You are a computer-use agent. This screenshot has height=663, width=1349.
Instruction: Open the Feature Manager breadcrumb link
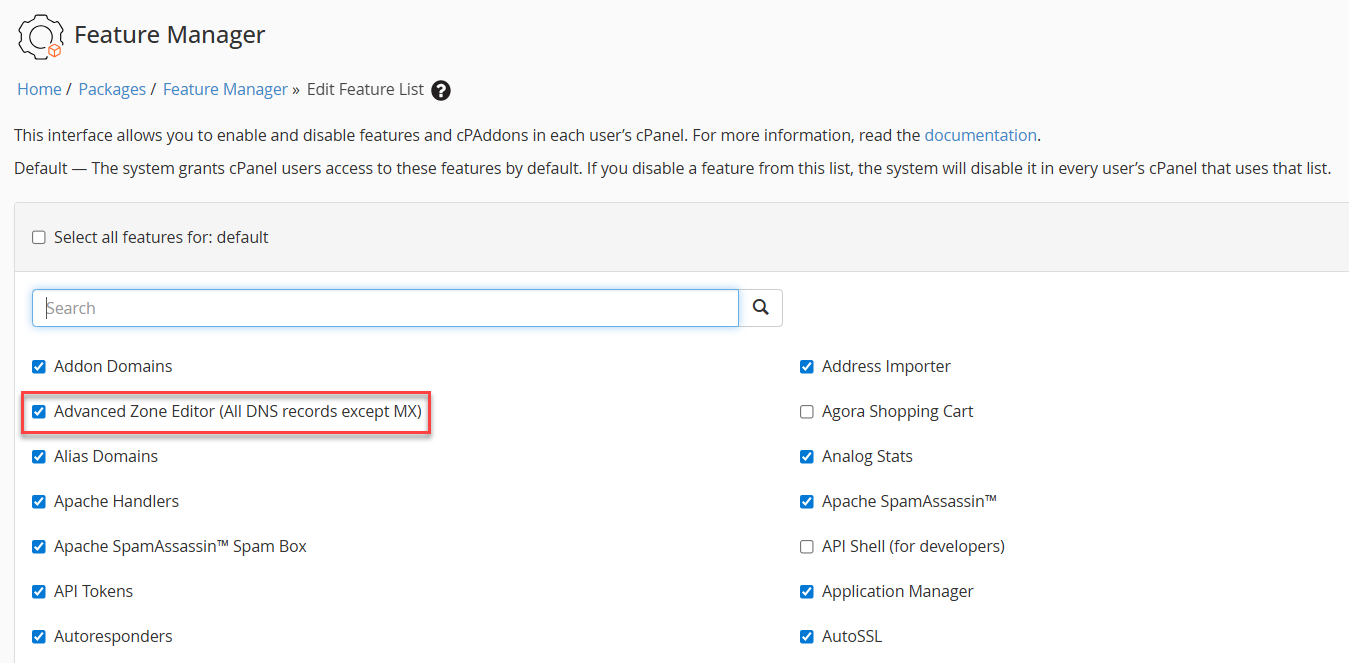coord(225,89)
